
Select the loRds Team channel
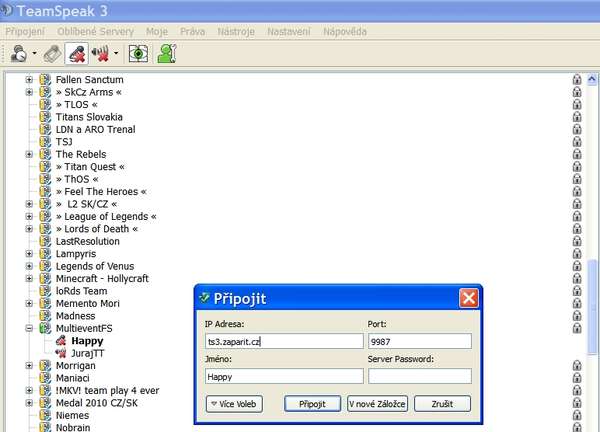point(82,291)
